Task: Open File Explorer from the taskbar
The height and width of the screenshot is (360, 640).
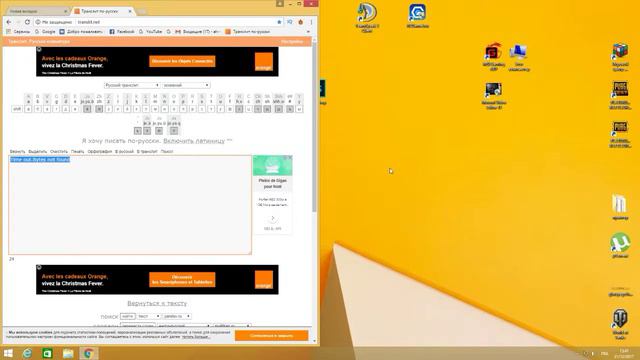Action: click(x=68, y=353)
